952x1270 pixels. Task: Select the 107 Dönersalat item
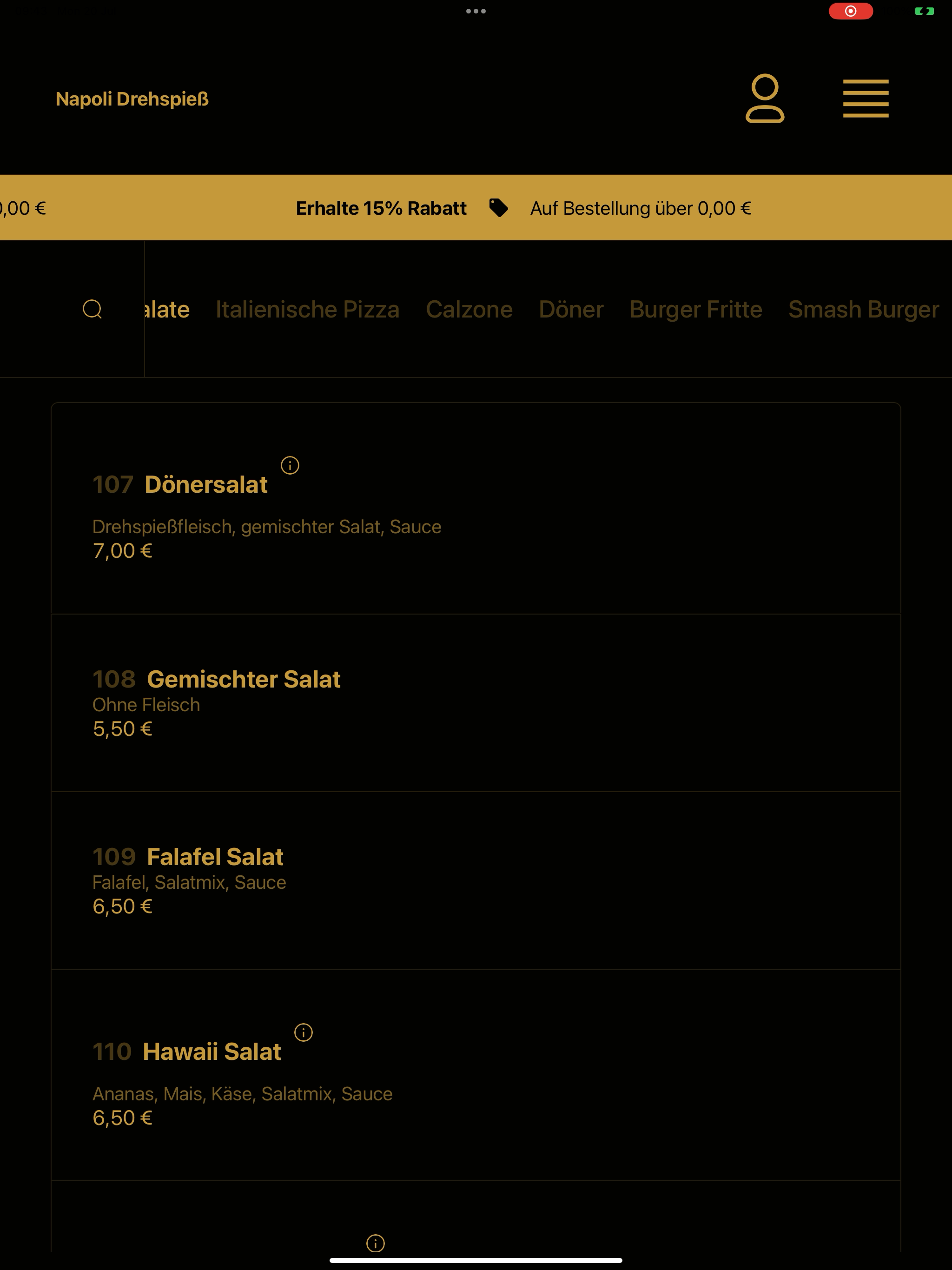476,509
